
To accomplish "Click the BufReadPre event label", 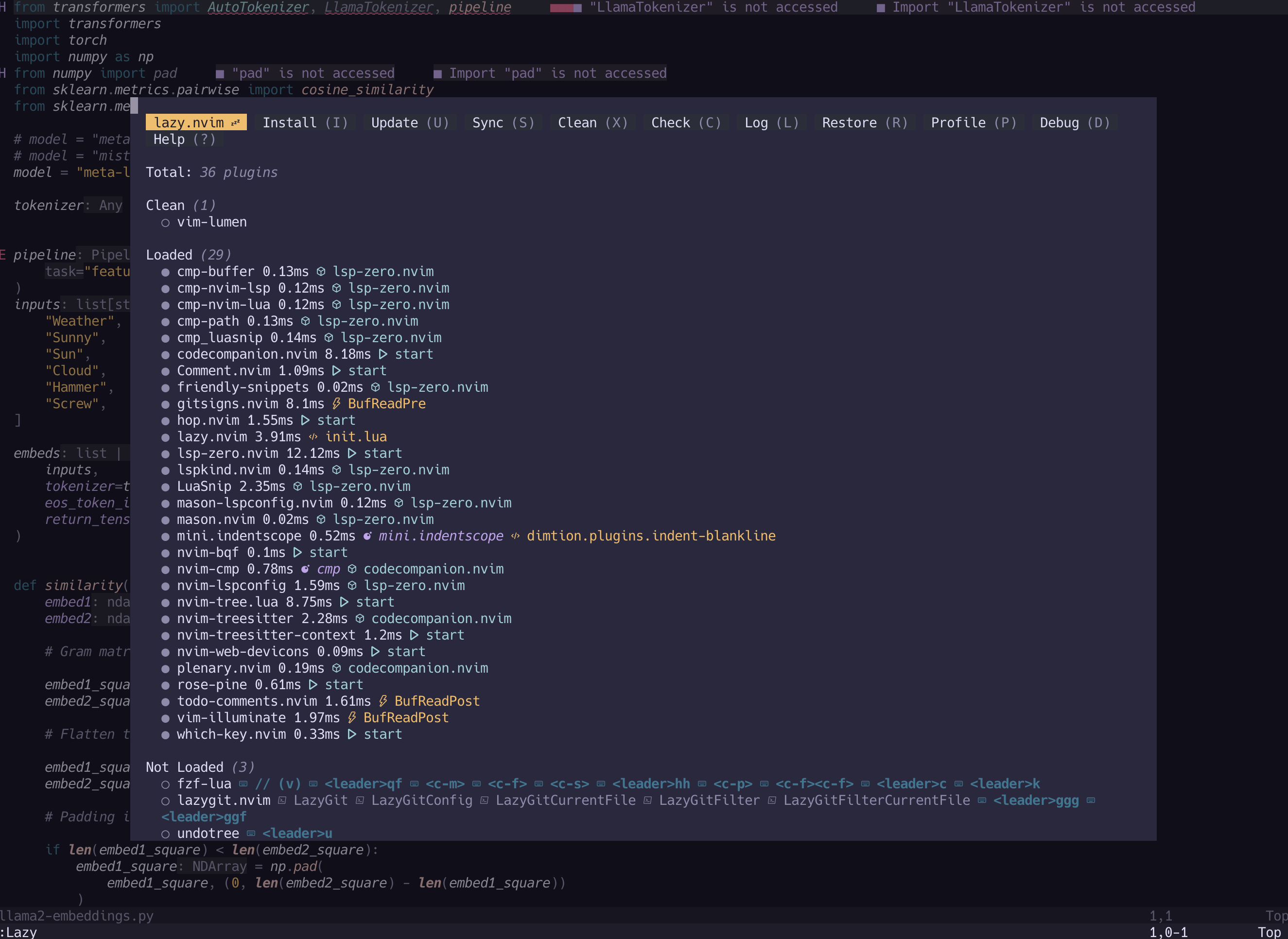I will point(386,403).
